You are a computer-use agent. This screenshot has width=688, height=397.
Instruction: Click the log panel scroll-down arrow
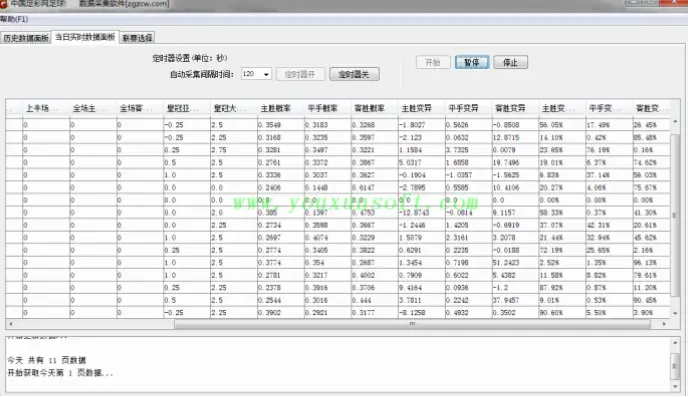click(x=675, y=386)
